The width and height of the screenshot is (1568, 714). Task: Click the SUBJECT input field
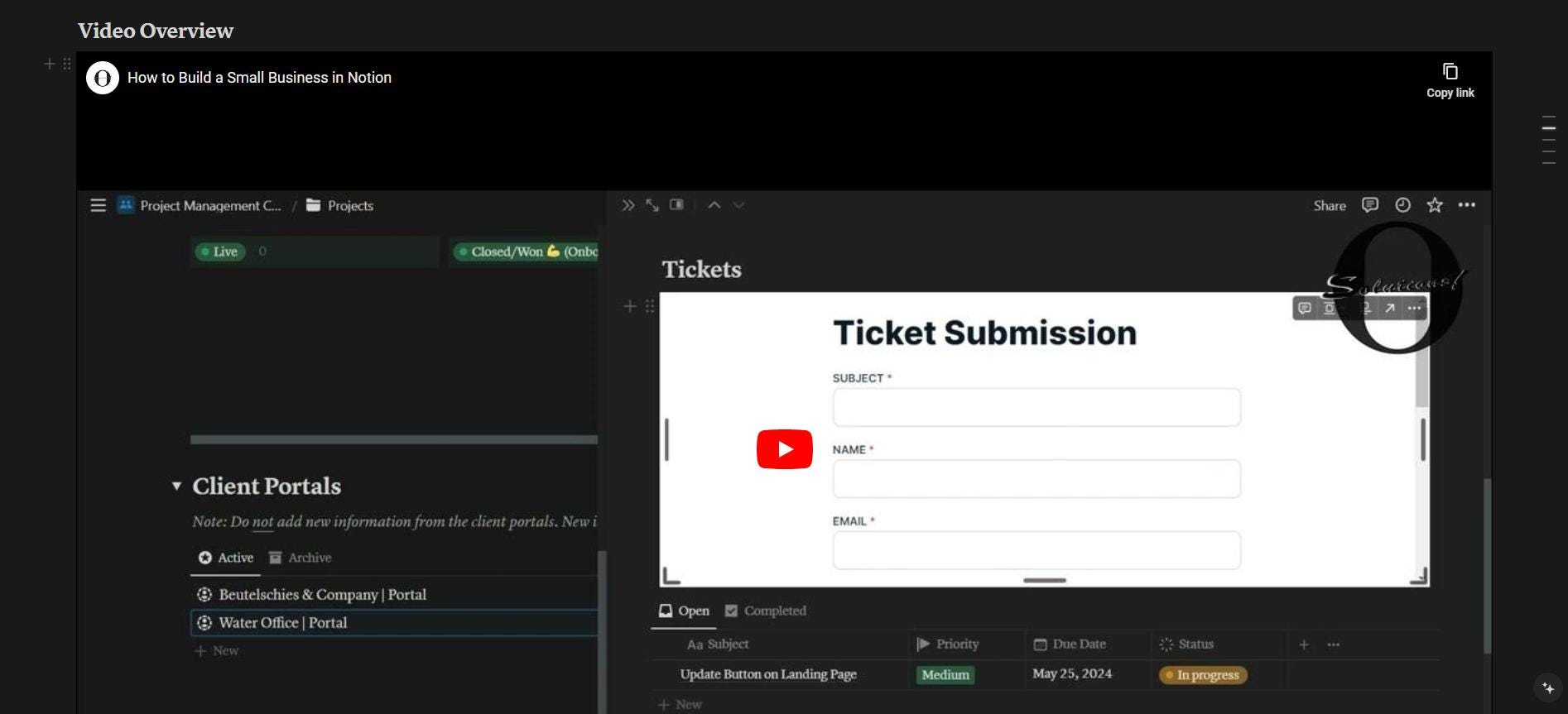(x=1037, y=407)
